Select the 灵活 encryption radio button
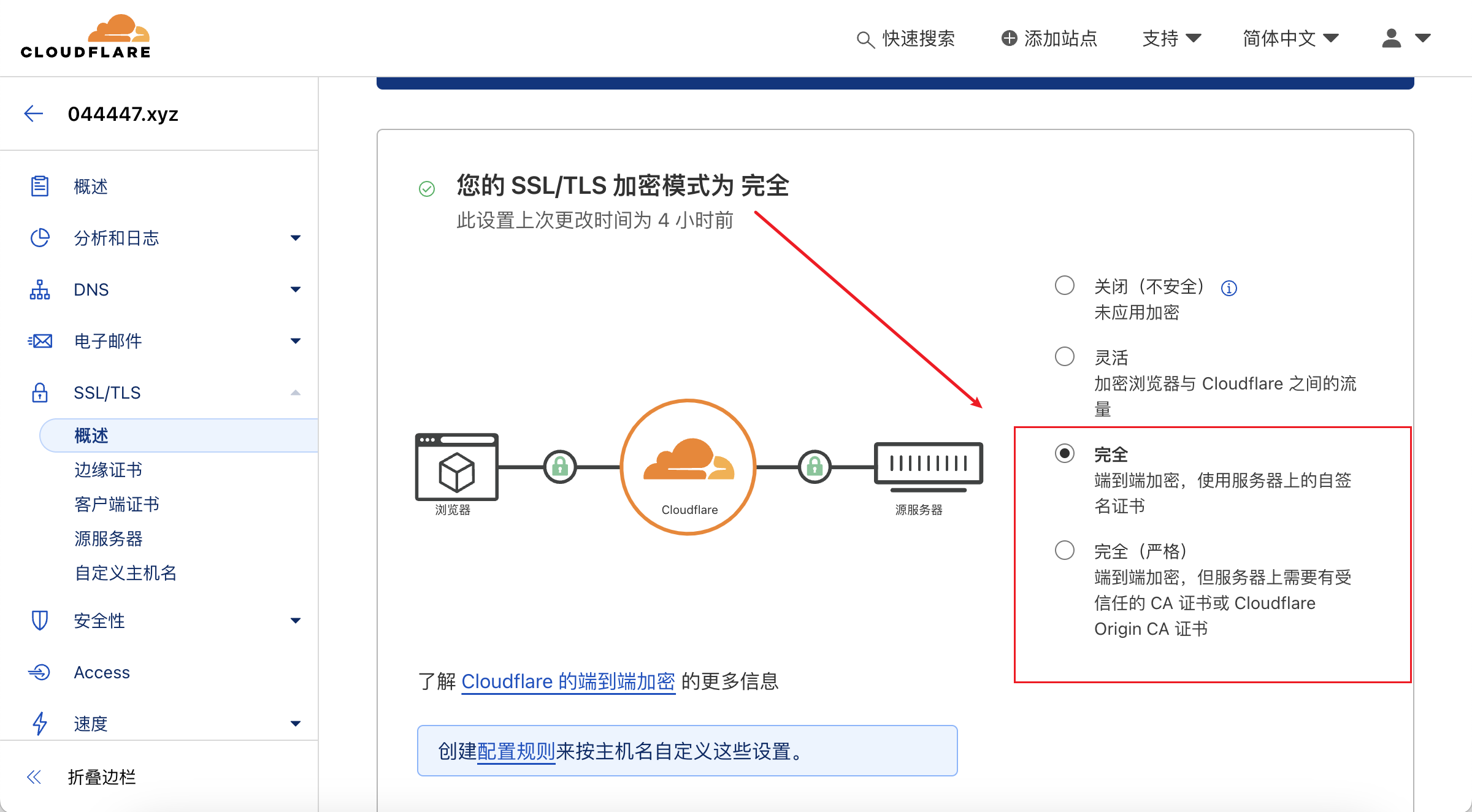 [1064, 356]
